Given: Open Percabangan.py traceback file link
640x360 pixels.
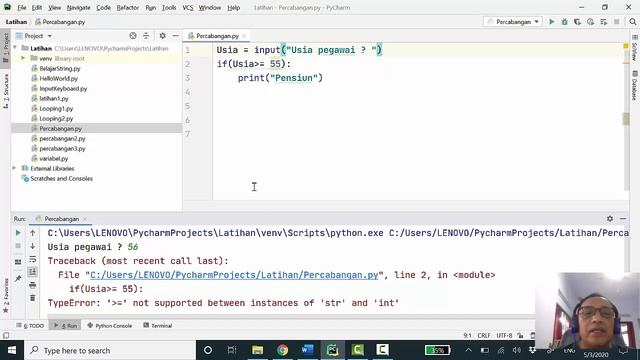Looking at the screenshot, I should tap(234, 275).
